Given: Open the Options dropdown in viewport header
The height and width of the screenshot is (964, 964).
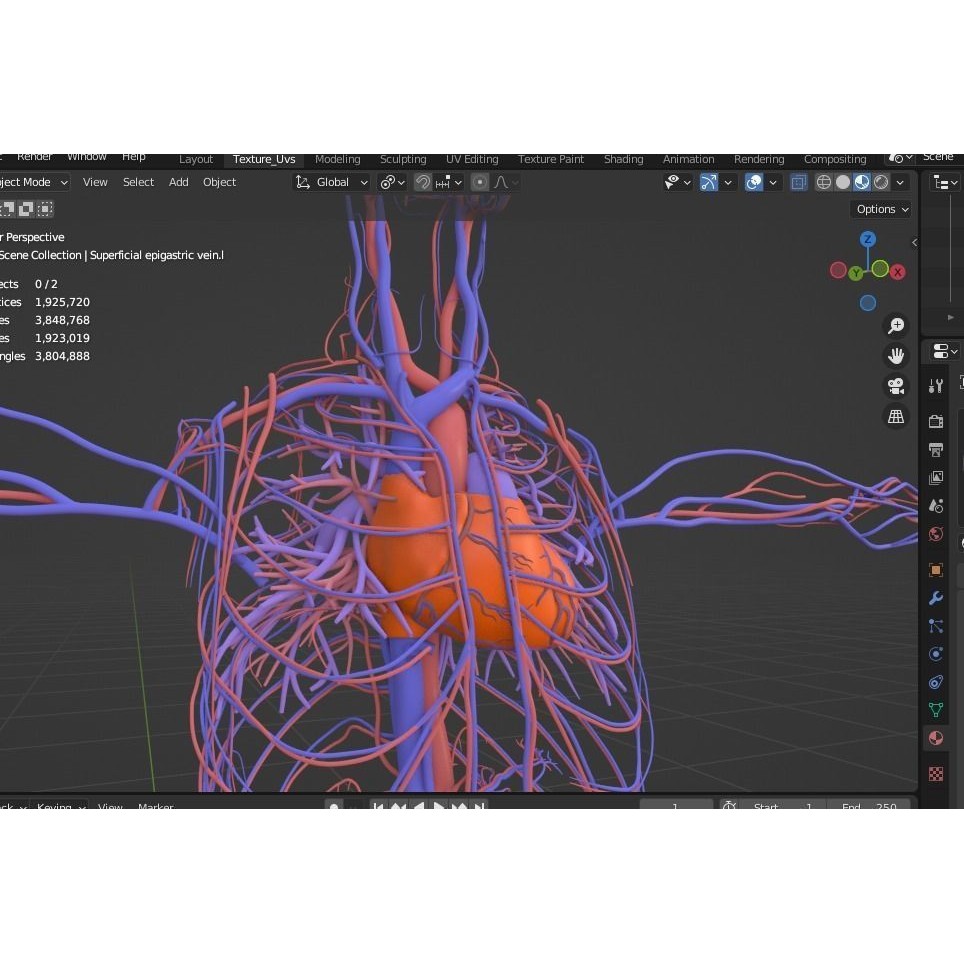Looking at the screenshot, I should click(x=879, y=208).
